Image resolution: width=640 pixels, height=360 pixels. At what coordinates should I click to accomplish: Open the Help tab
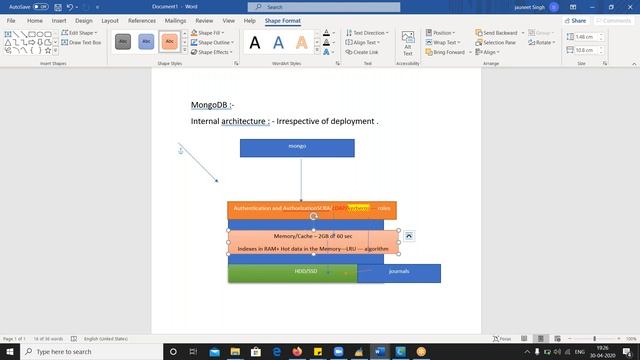[249, 20]
